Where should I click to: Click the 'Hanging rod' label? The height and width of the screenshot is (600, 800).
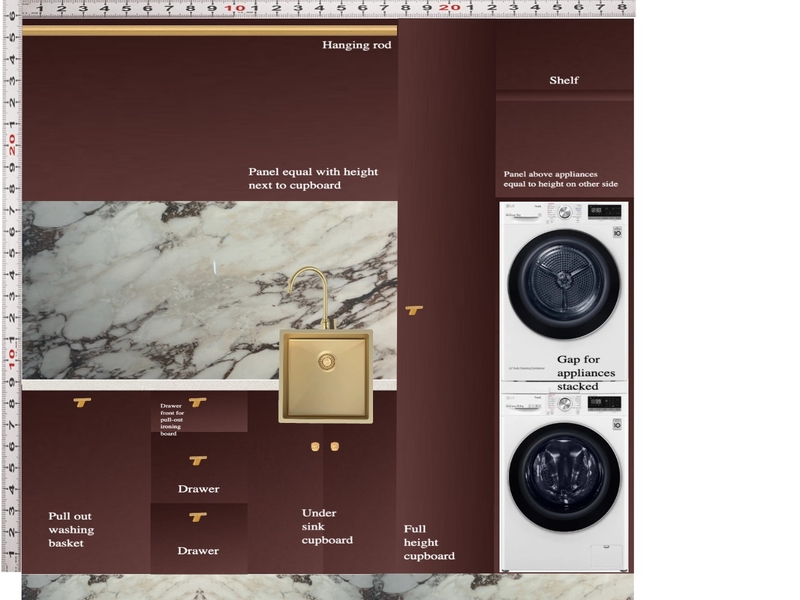point(357,45)
